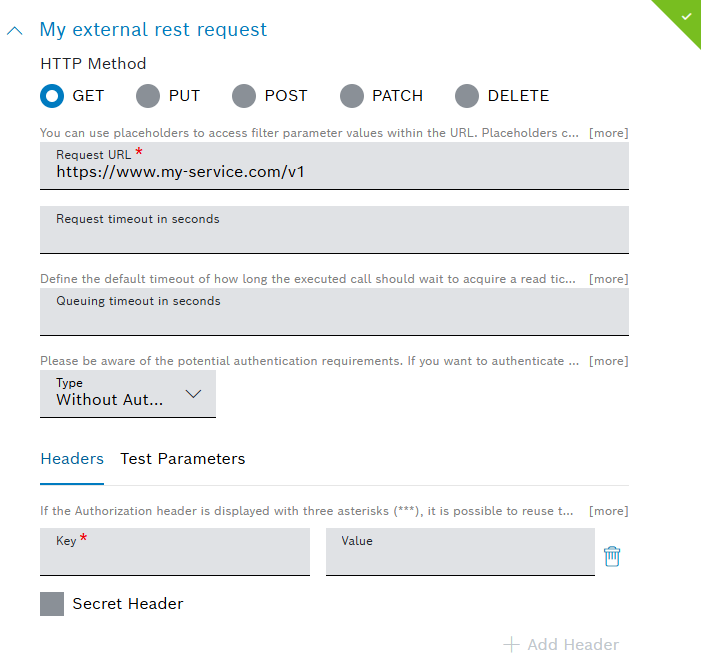Focus the Request URL field
Image resolution: width=704 pixels, height=662 pixels.
point(334,172)
